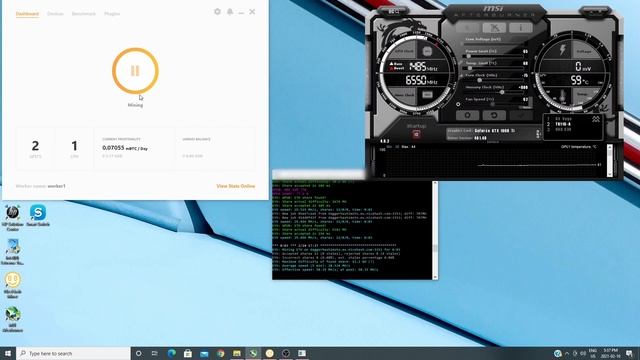Apply Afterburner settings with checkmark button
This screenshot has width=640, height=360.
pyautogui.click(x=520, y=116)
